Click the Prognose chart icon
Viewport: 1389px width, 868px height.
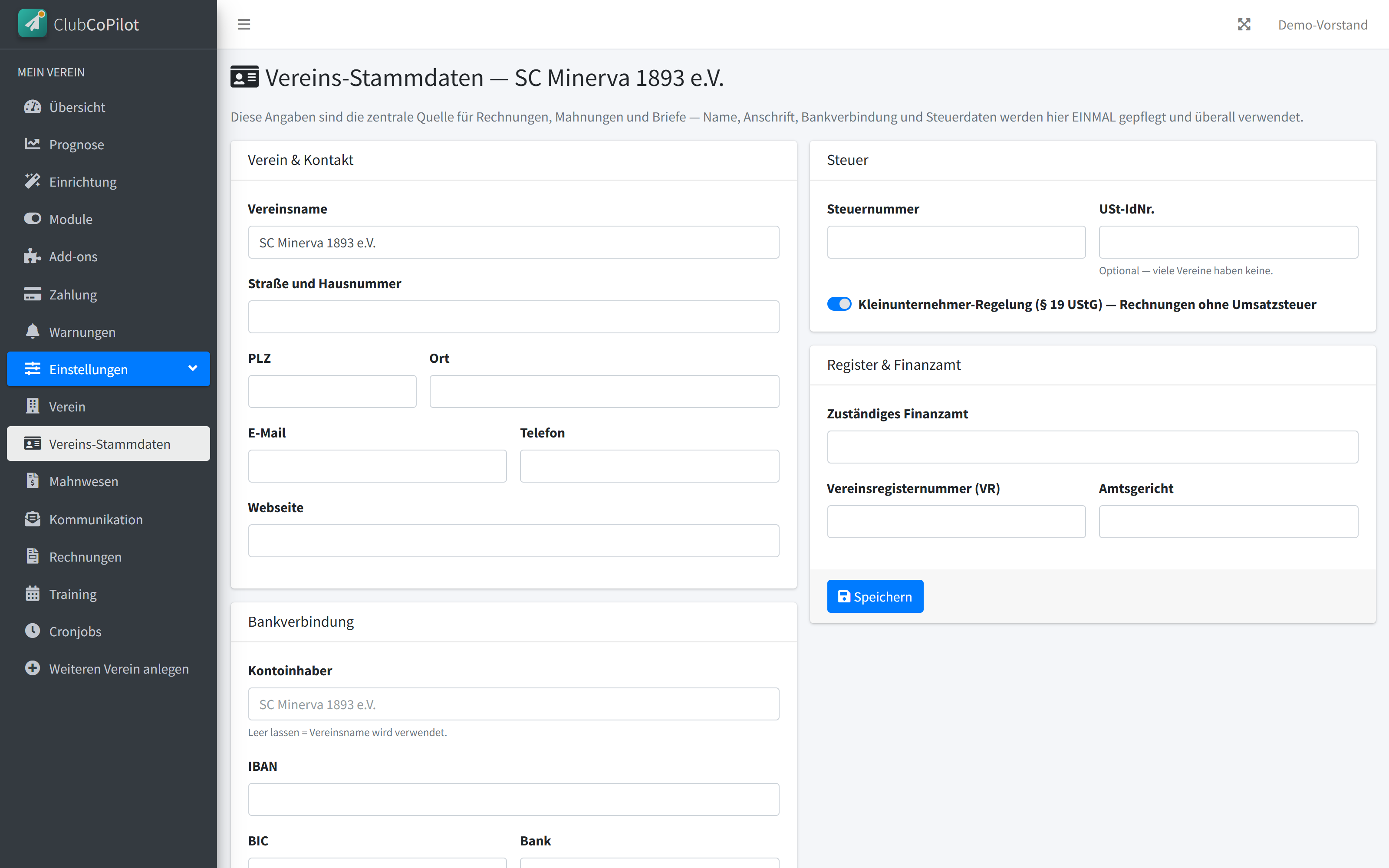(x=33, y=144)
